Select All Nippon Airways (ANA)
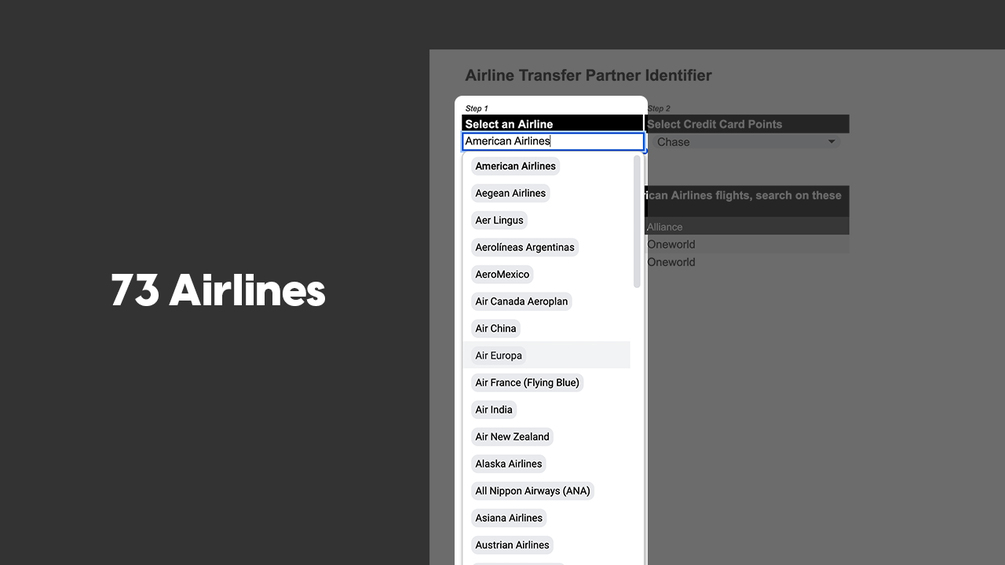The width and height of the screenshot is (1005, 565). tap(532, 491)
